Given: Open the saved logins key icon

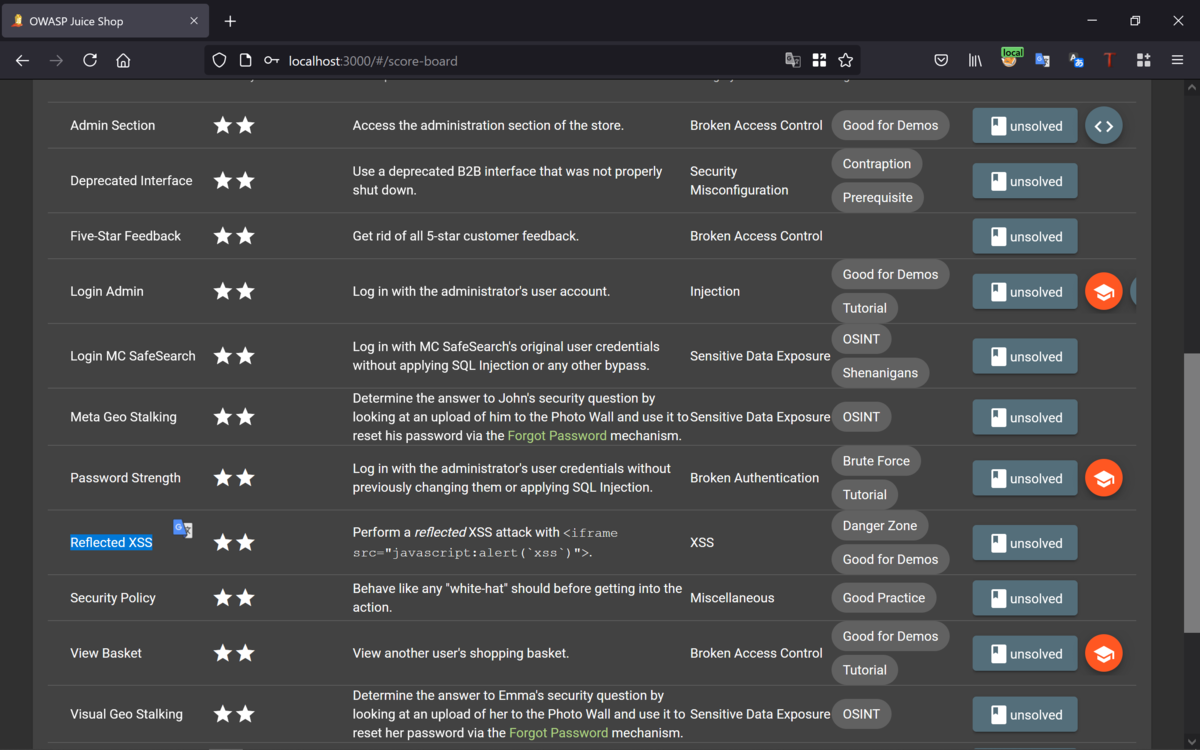Looking at the screenshot, I should (271, 60).
